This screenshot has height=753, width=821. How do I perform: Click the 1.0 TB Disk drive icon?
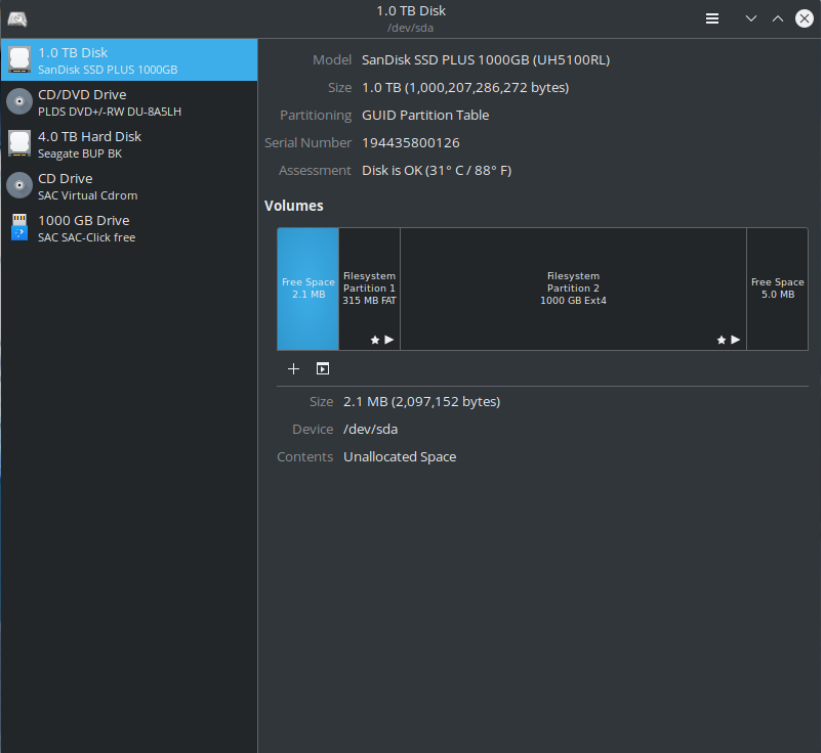pos(19,60)
